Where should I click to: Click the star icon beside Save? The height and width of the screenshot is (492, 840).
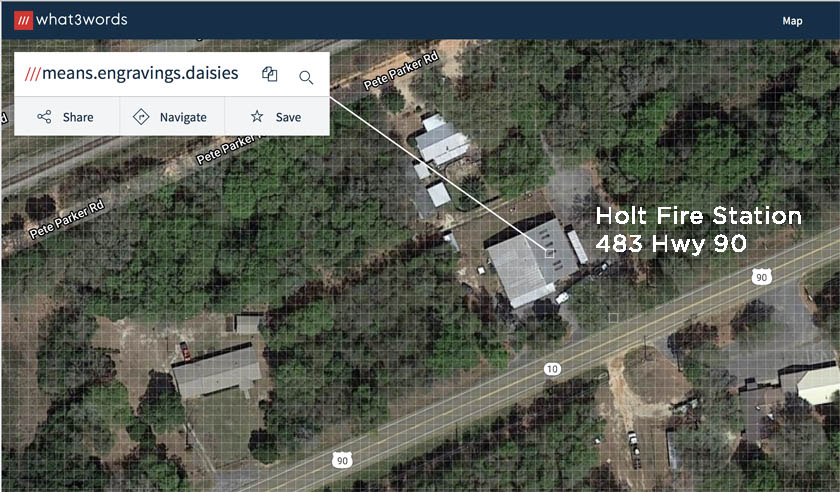pyautogui.click(x=257, y=116)
